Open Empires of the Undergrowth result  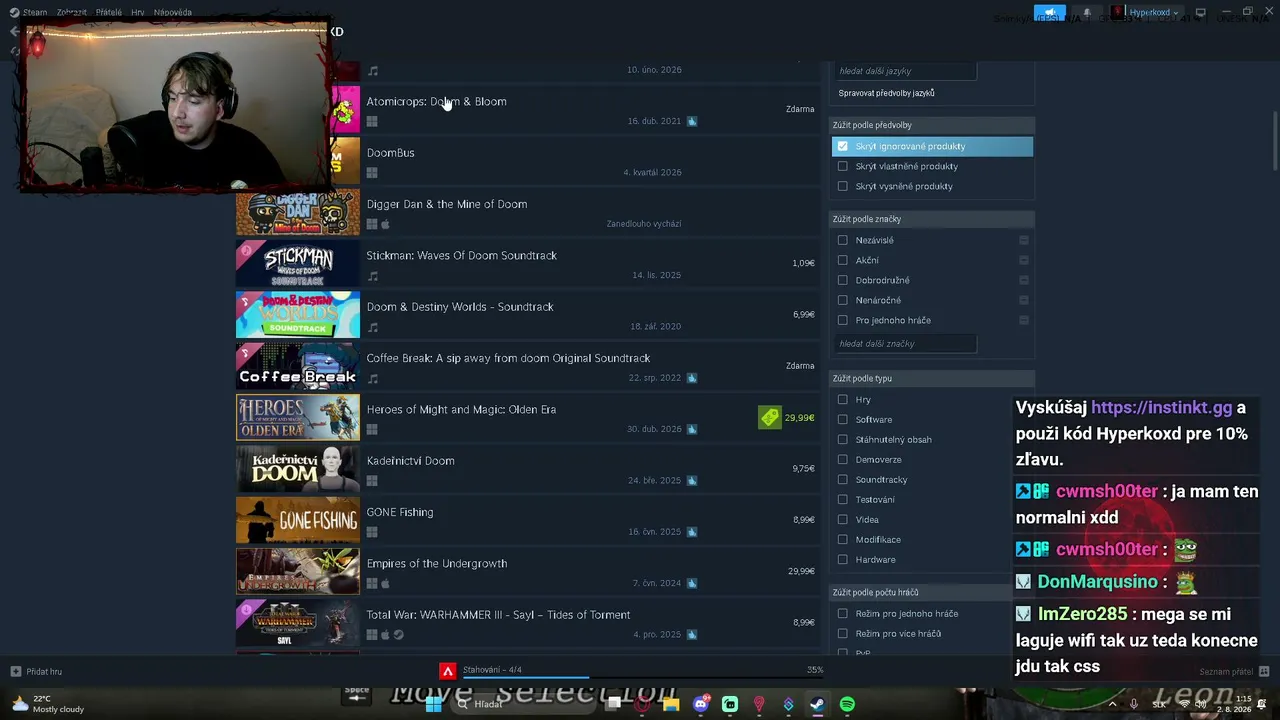pos(526,572)
